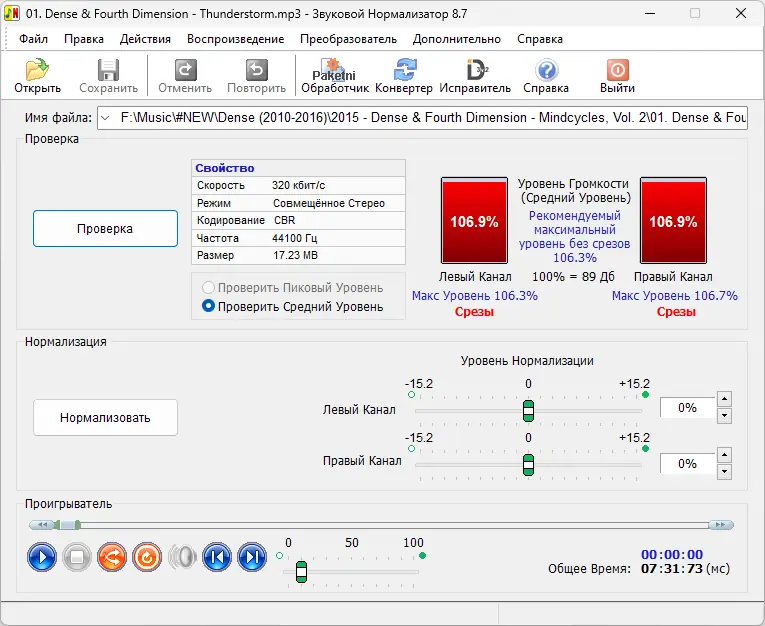Open the Исправитель tag fixer
The width and height of the screenshot is (765, 626).
click(475, 76)
